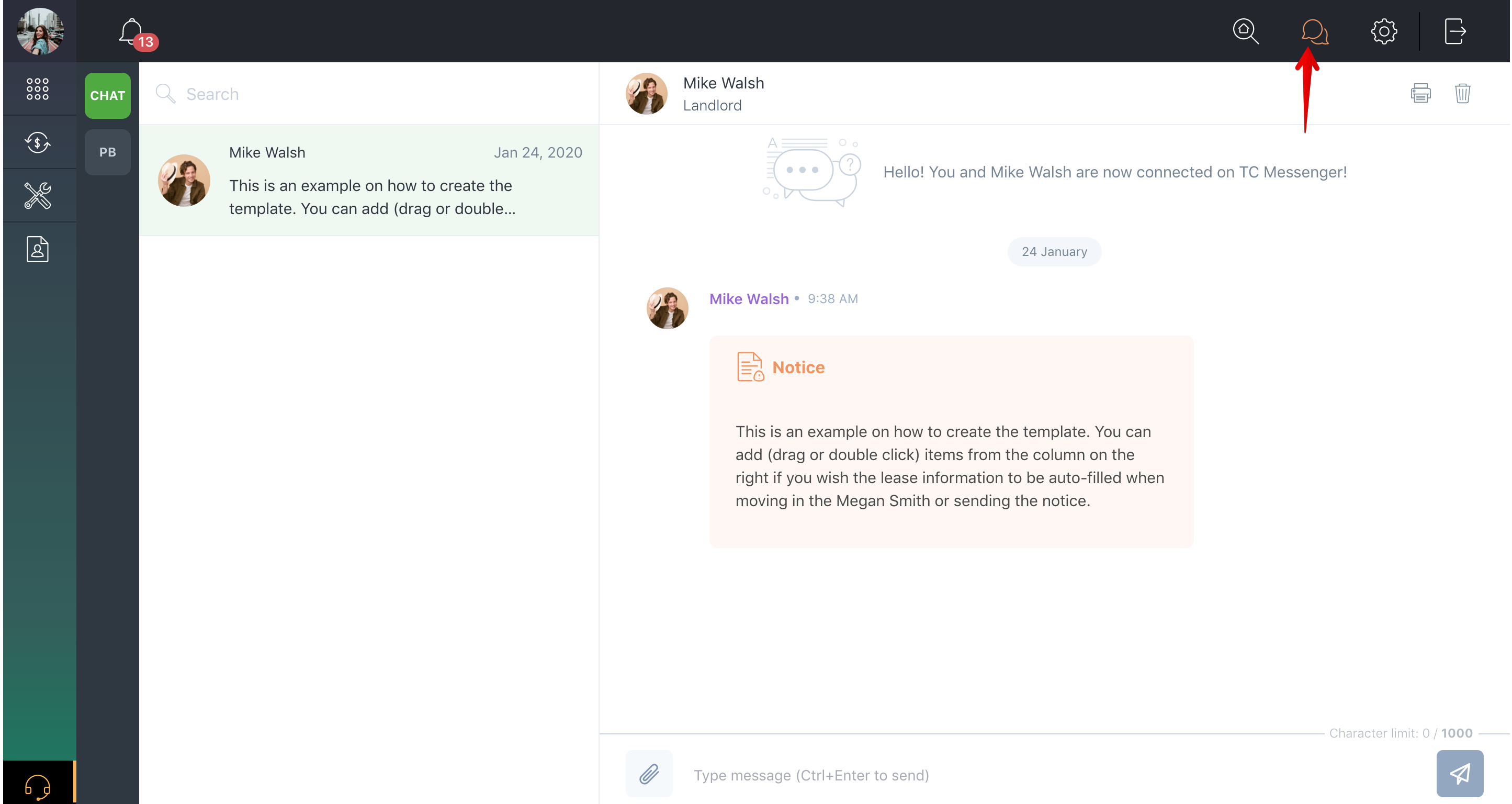Screen dimensions: 1512x804
Task: Click the 24 January date badge
Action: (1054, 251)
